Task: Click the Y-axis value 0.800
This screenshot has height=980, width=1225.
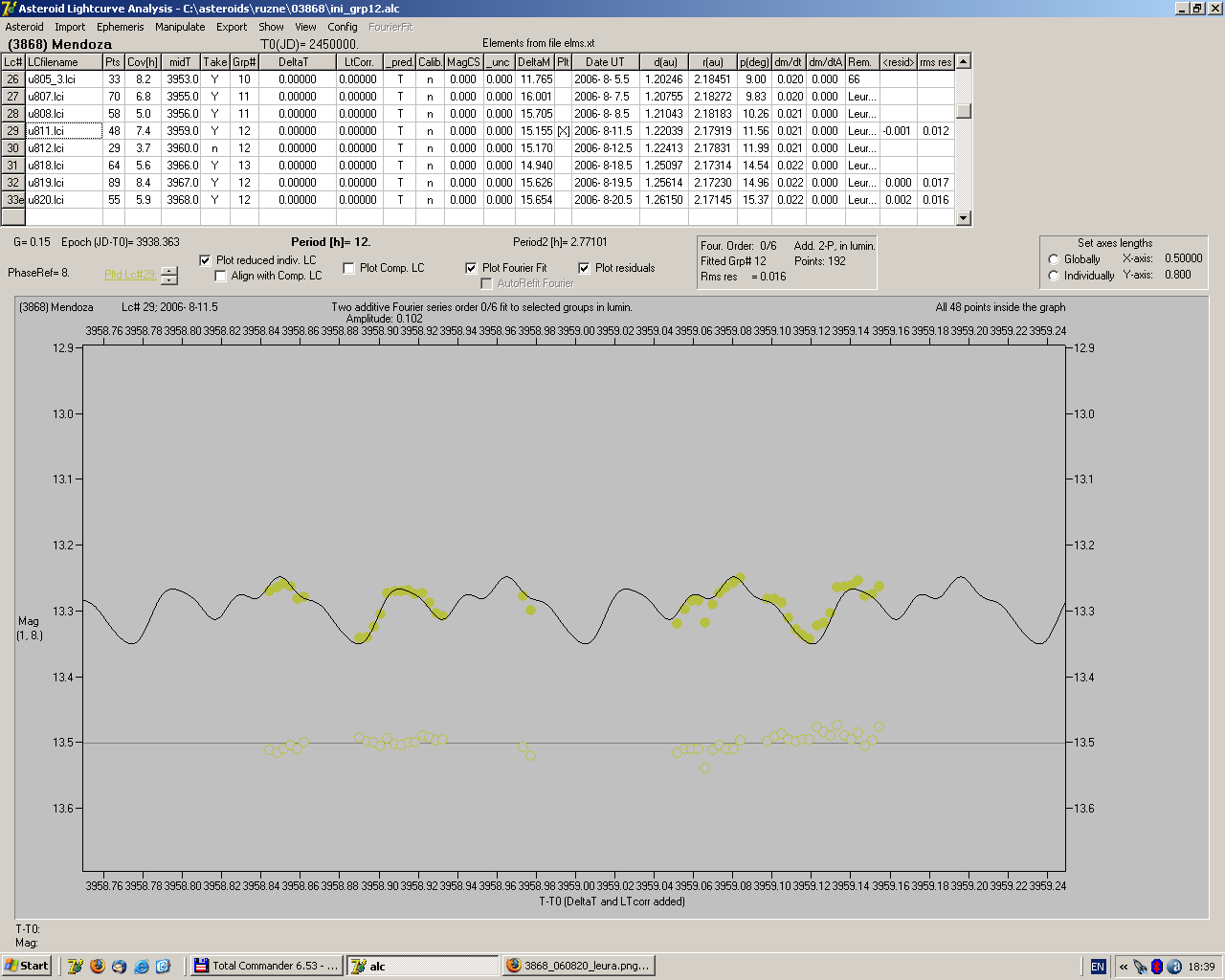Action: click(1177, 275)
